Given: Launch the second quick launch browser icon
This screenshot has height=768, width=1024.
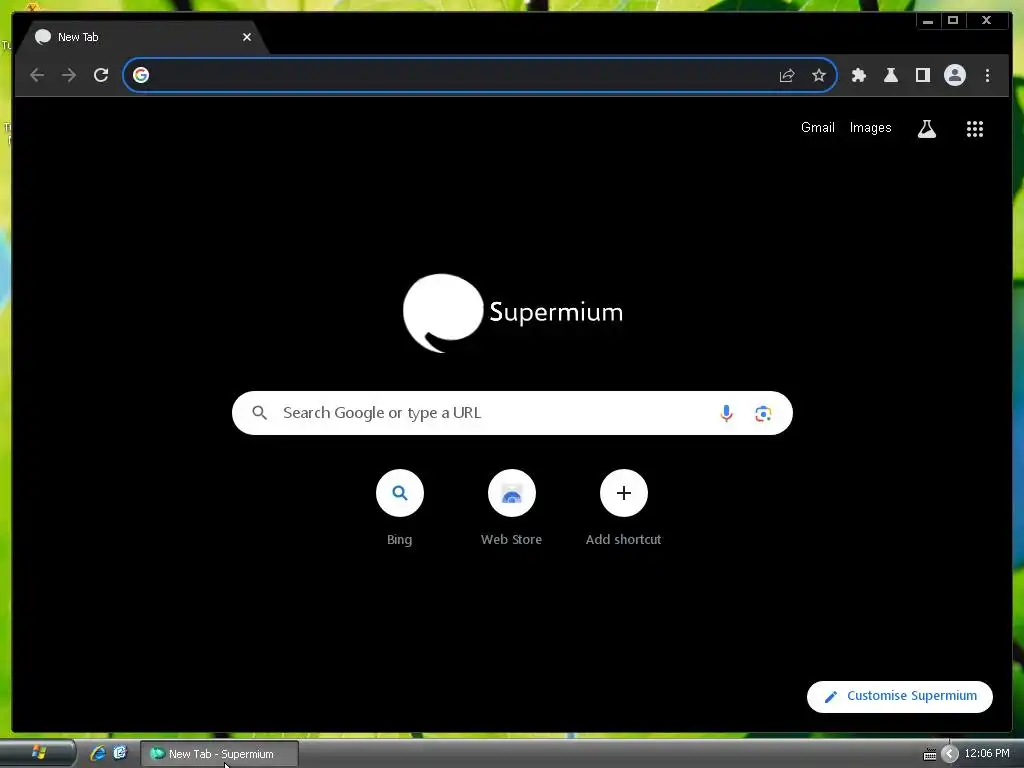Looking at the screenshot, I should 120,753.
